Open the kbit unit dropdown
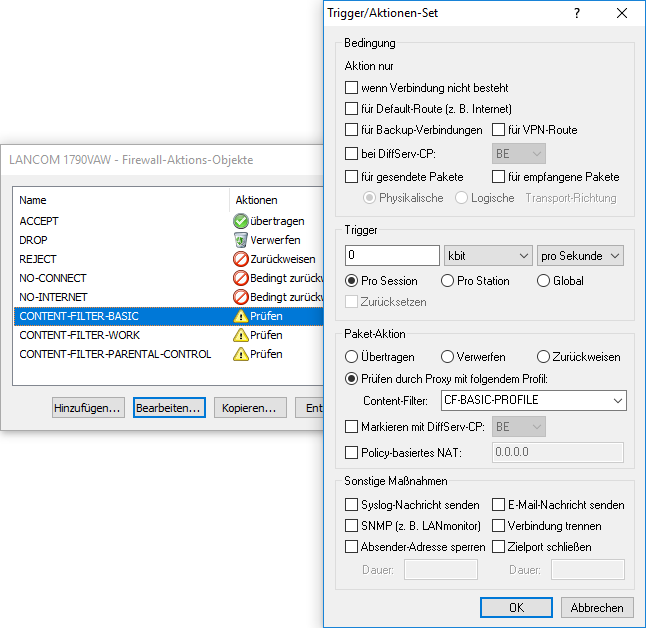 (489, 256)
